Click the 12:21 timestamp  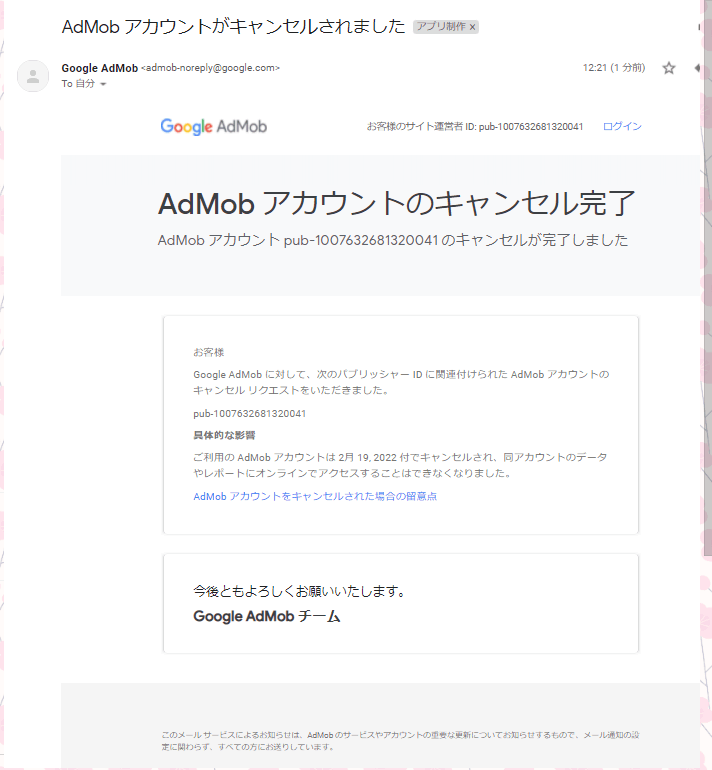pyautogui.click(x=613, y=68)
